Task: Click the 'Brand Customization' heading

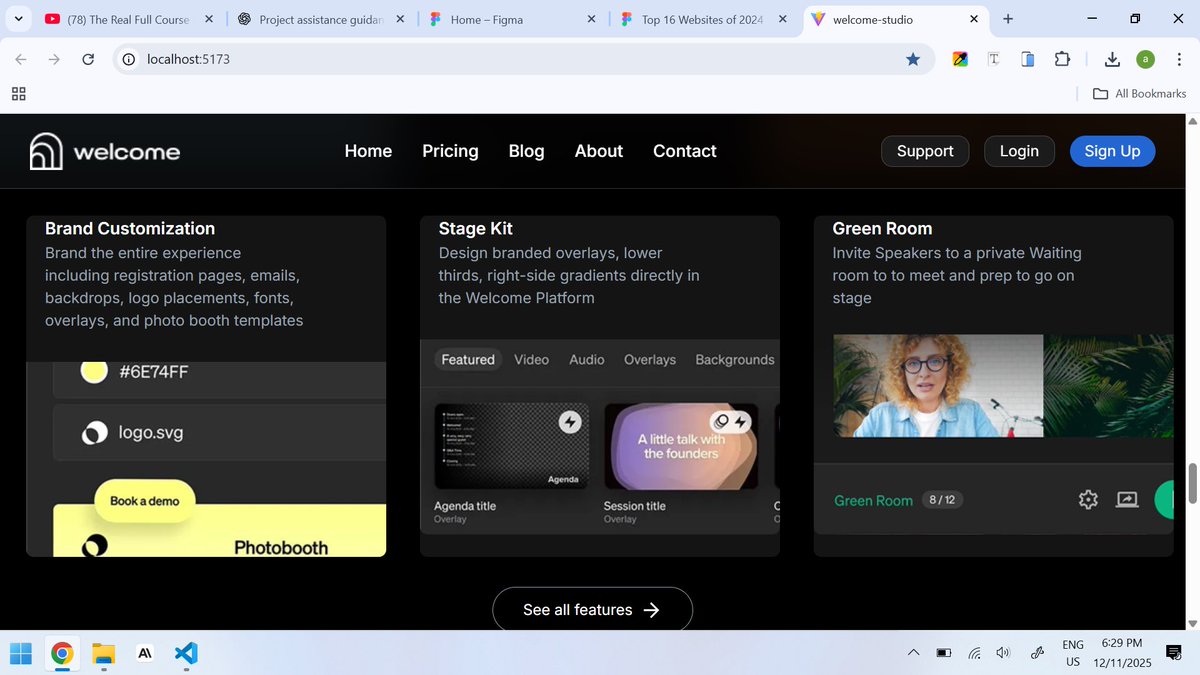Action: pos(130,228)
